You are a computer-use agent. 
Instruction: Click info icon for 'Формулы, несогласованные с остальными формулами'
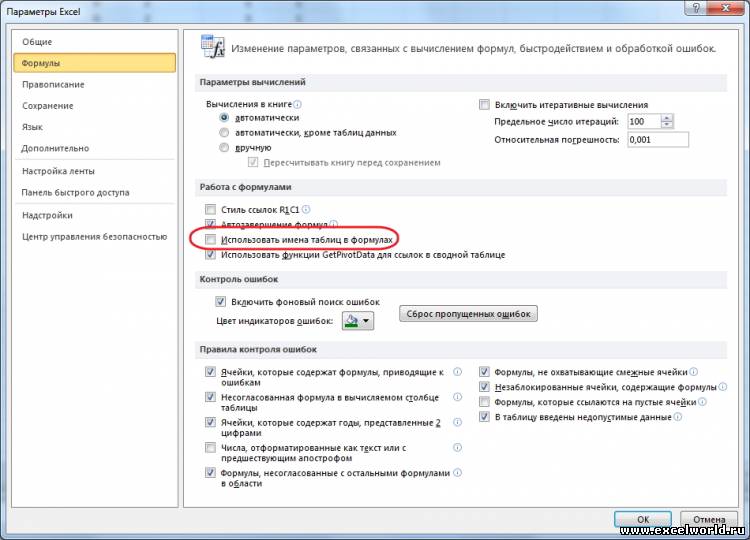tap(457, 473)
